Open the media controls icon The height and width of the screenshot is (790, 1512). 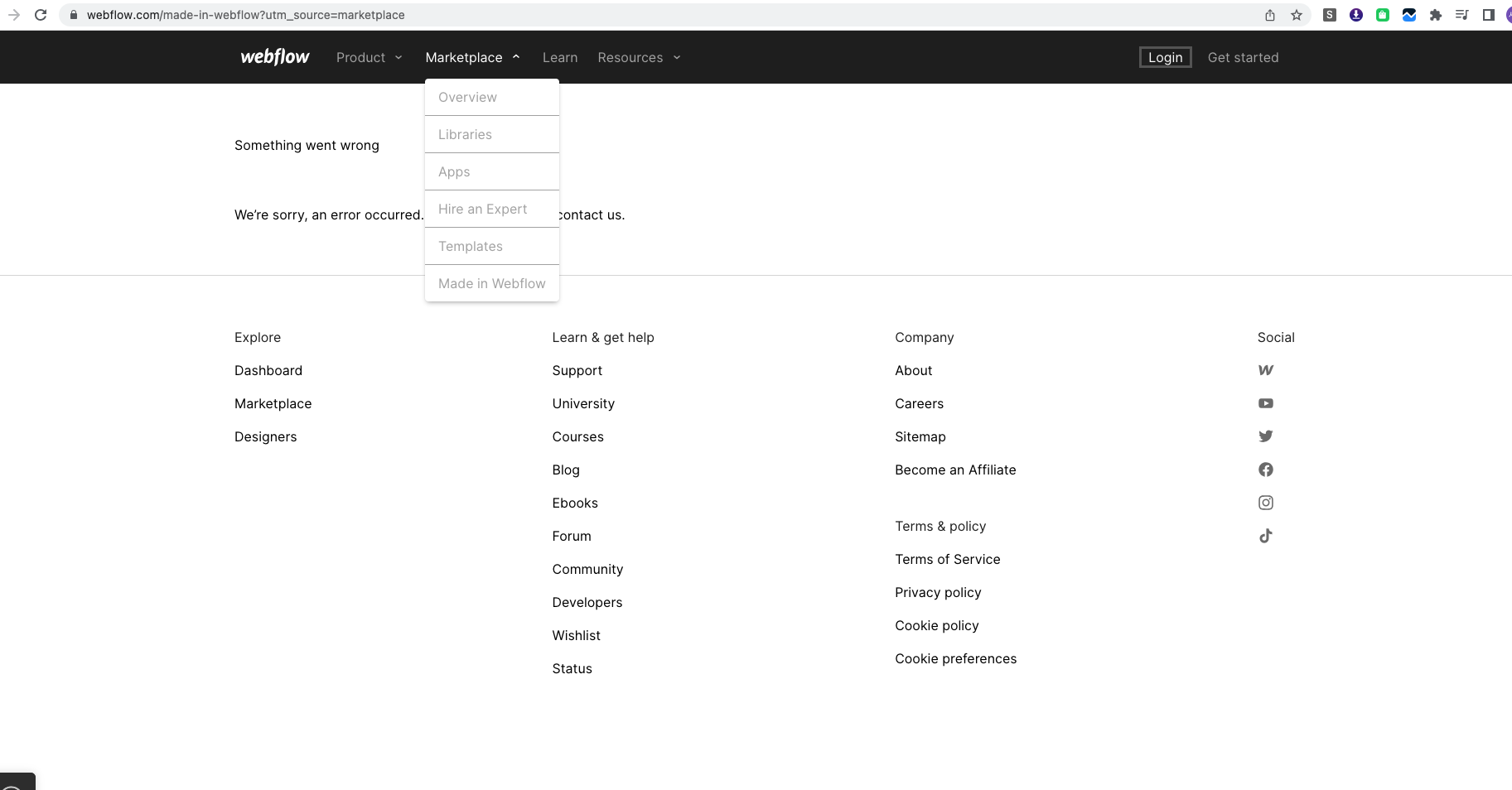(1462, 15)
